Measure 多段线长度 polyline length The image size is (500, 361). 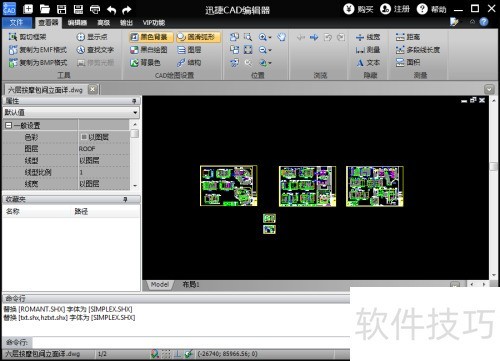(418, 50)
